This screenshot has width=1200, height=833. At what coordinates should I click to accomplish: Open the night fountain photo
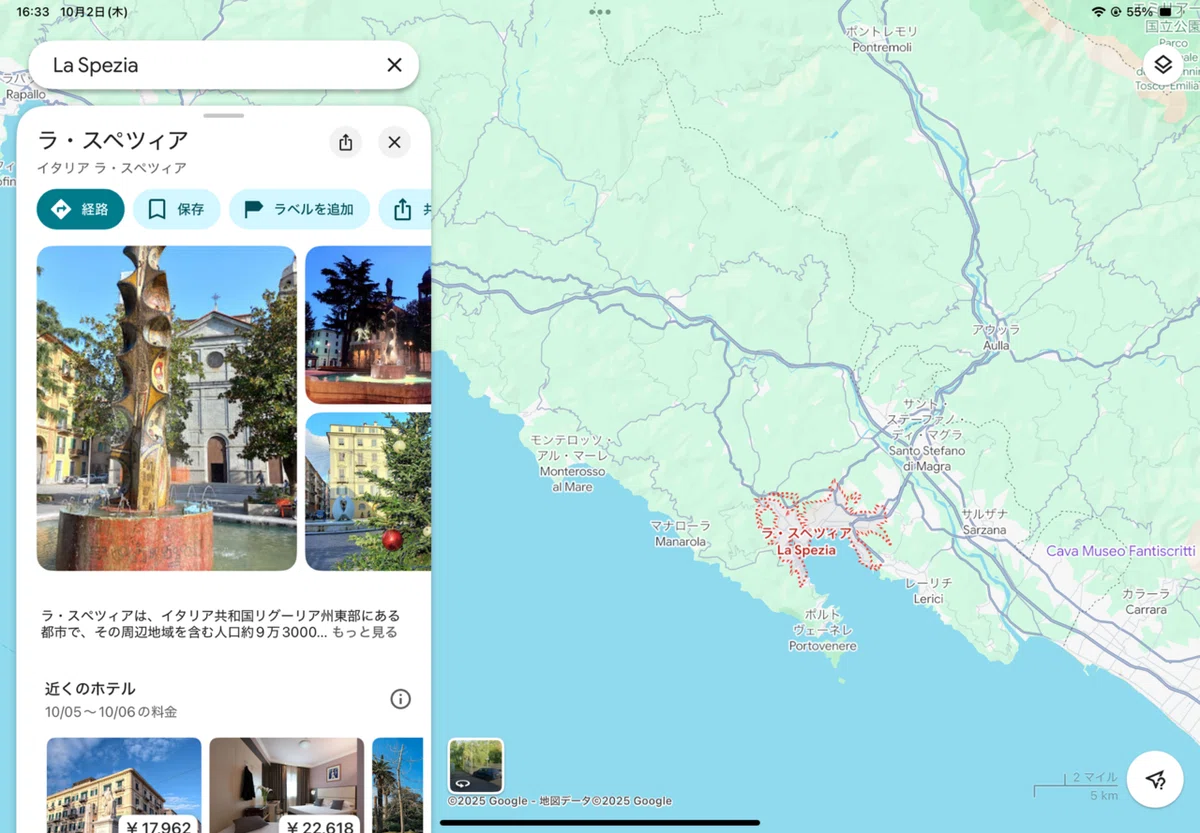tap(368, 325)
